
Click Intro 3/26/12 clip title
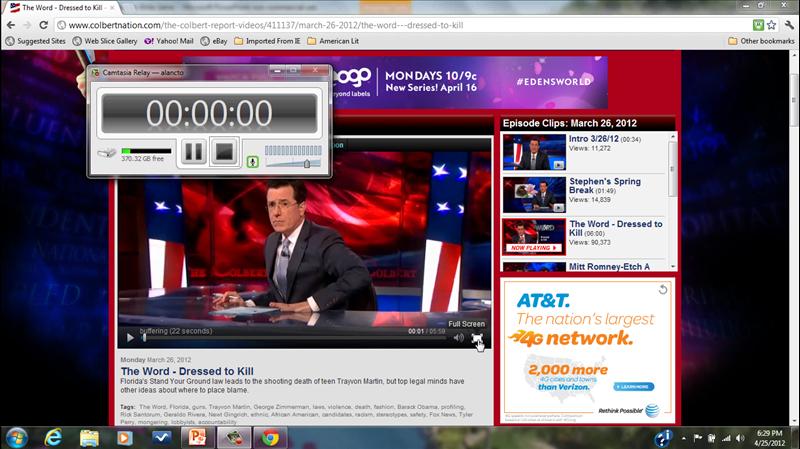[x=593, y=139]
